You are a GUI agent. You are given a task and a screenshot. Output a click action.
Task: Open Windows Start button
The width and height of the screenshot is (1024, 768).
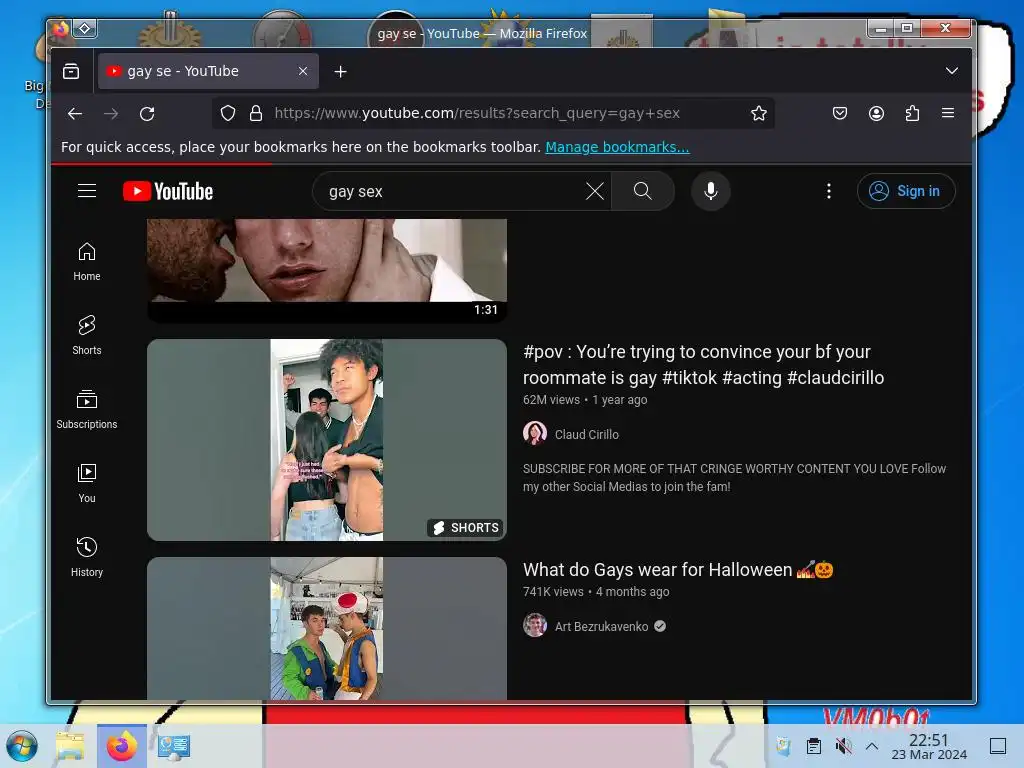click(x=22, y=746)
